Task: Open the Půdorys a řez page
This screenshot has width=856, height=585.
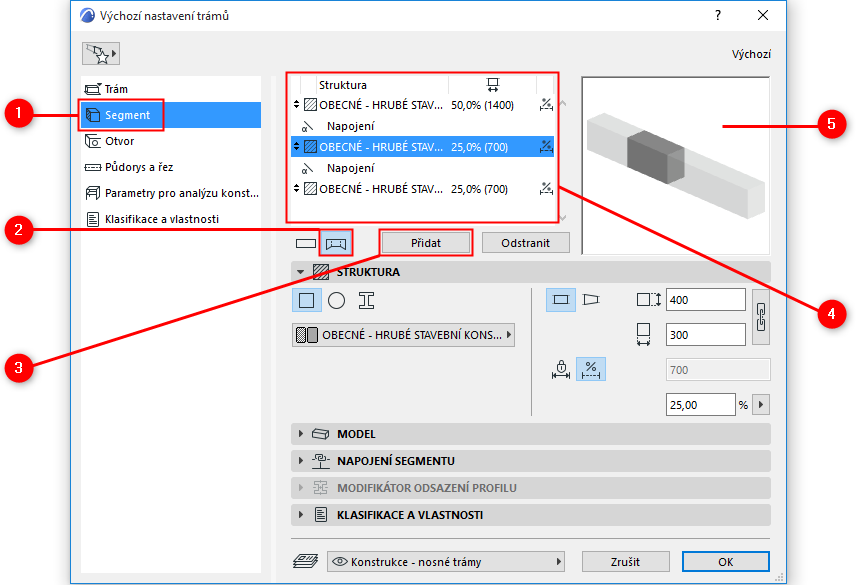Action: [171, 167]
